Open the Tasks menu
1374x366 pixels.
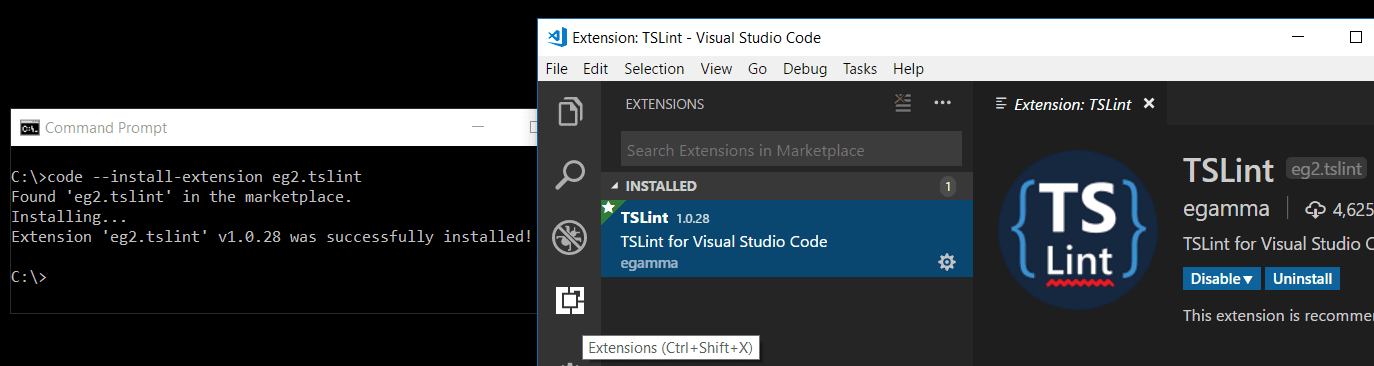860,69
